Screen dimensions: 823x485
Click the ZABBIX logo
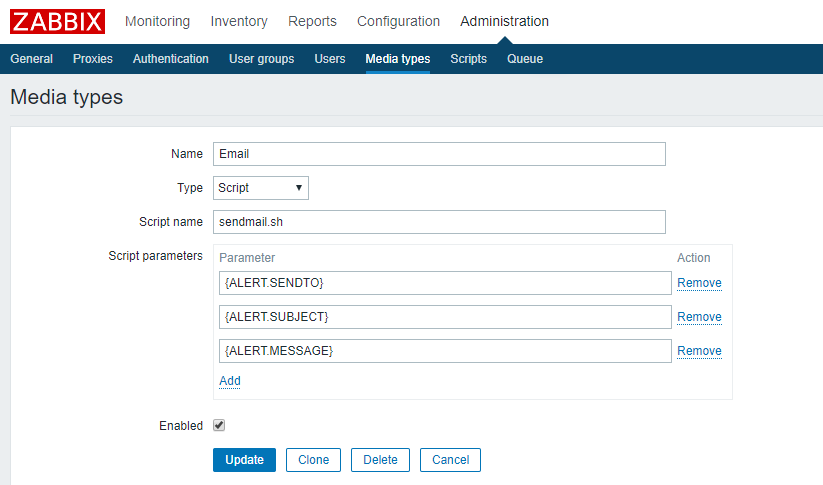[x=57, y=21]
